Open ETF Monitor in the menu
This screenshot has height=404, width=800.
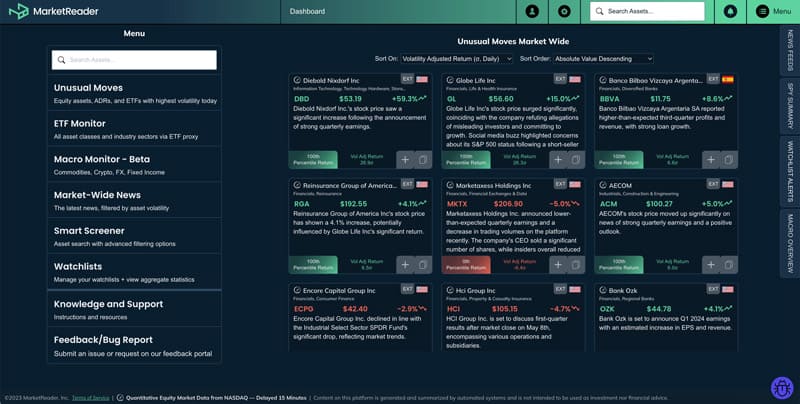coord(134,129)
